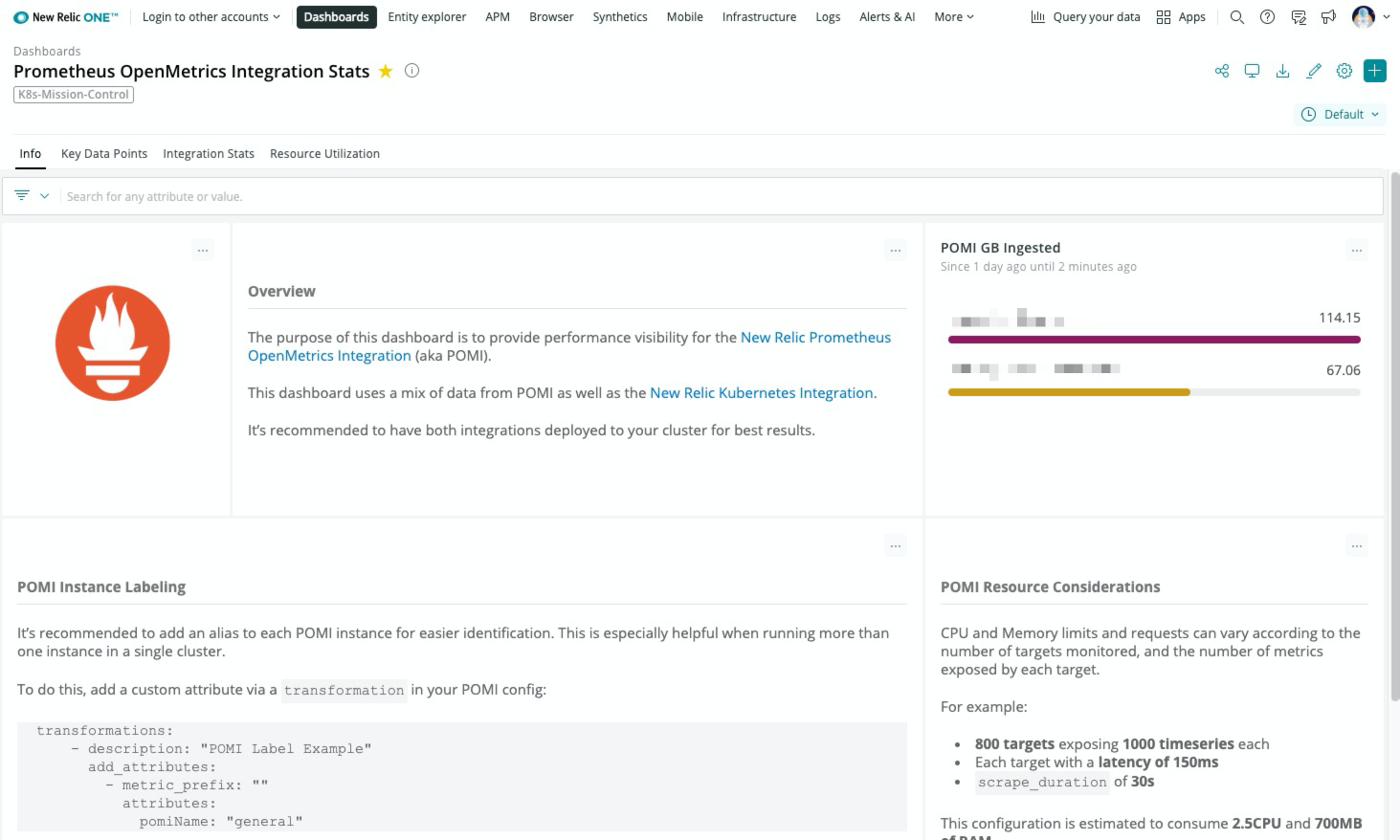
Task: Click the scrape_duration code word
Action: pyautogui.click(x=1042, y=782)
